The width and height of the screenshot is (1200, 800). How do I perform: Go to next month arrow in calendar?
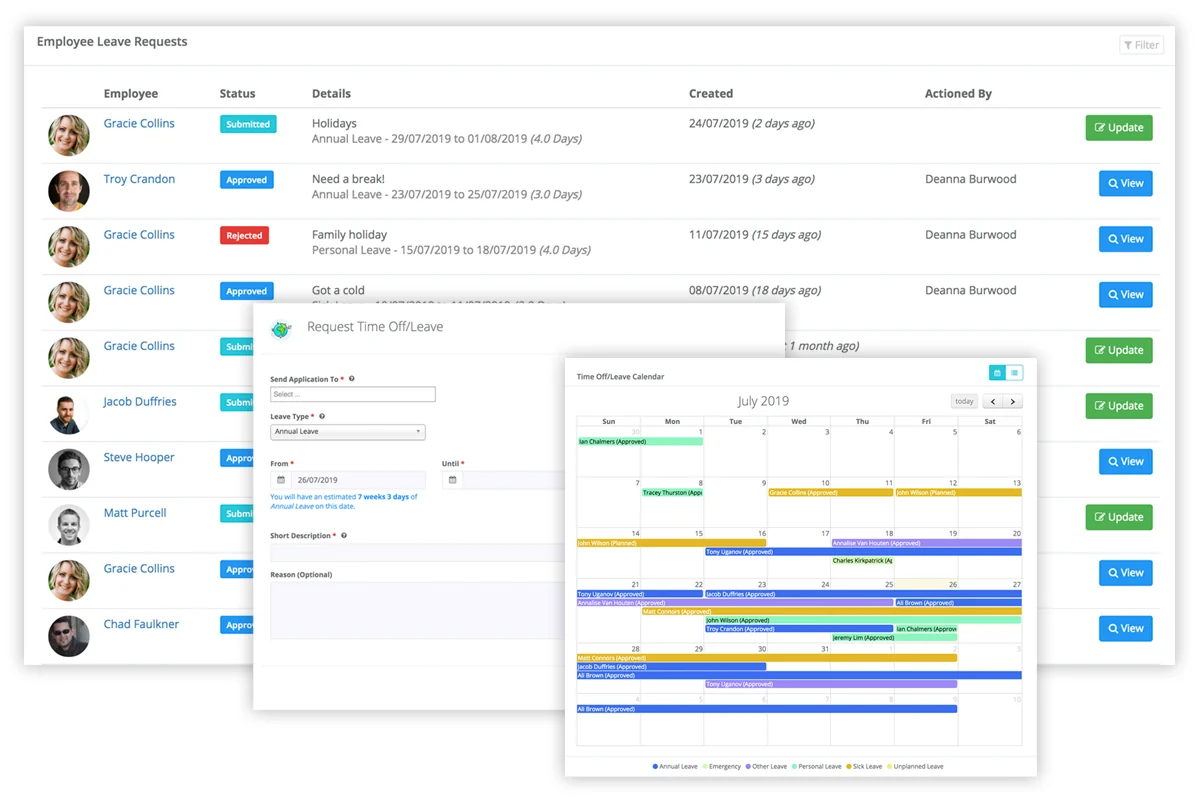coord(1012,401)
